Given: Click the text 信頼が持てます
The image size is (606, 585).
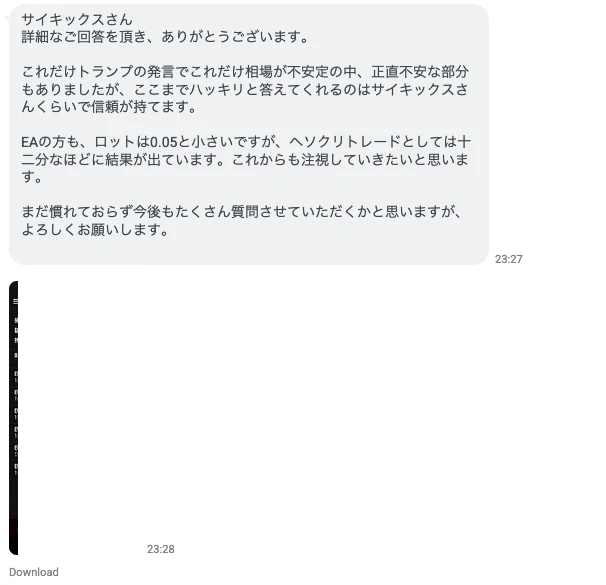Looking at the screenshot, I should pos(140,107).
